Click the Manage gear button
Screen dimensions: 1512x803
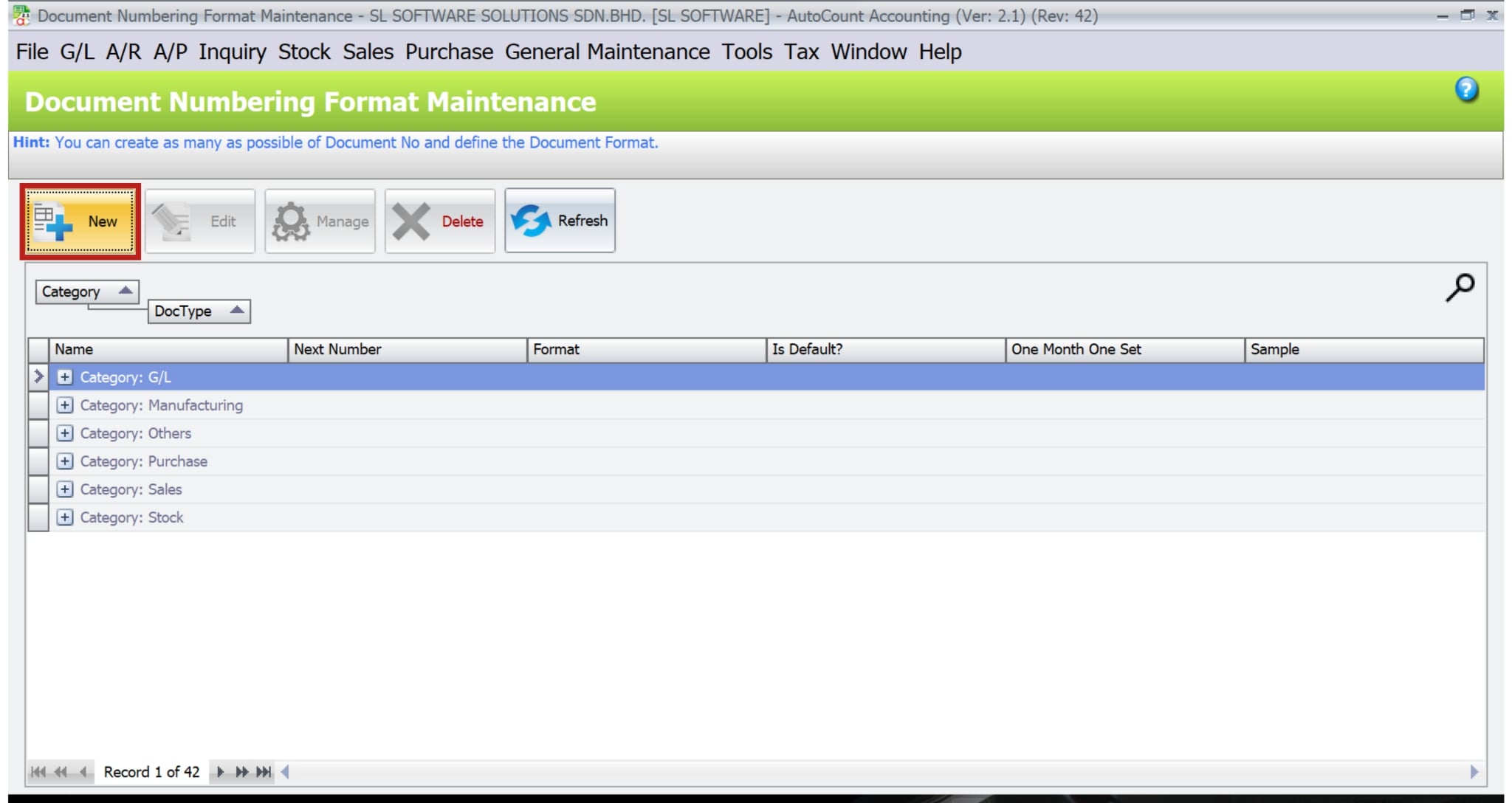click(x=320, y=221)
